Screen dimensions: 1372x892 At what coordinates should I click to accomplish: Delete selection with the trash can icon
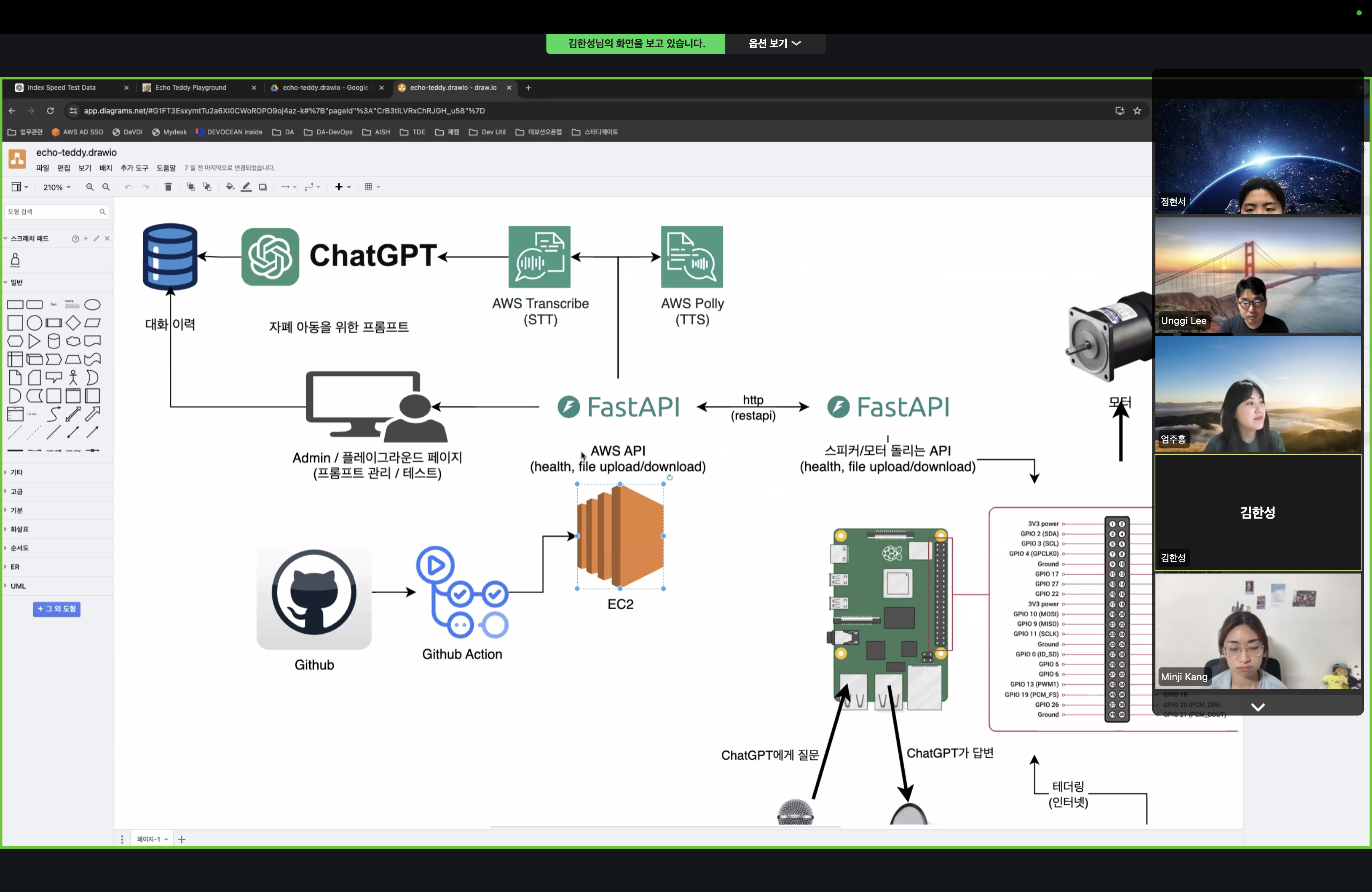pyautogui.click(x=168, y=187)
